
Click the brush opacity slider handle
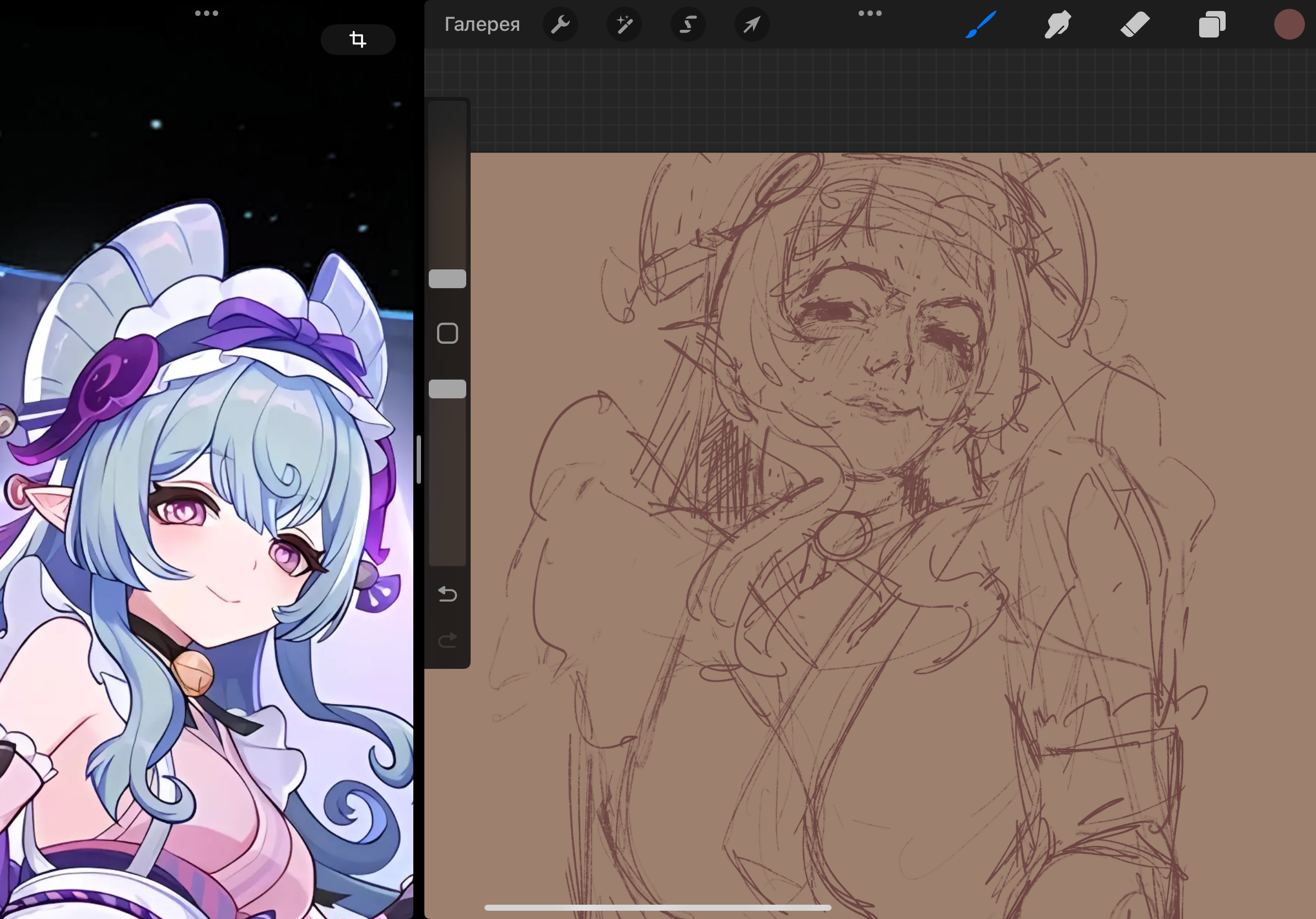coord(447,389)
